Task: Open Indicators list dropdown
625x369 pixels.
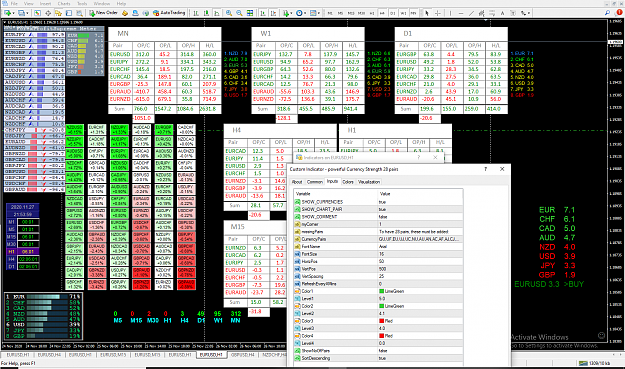Action: click(288, 13)
